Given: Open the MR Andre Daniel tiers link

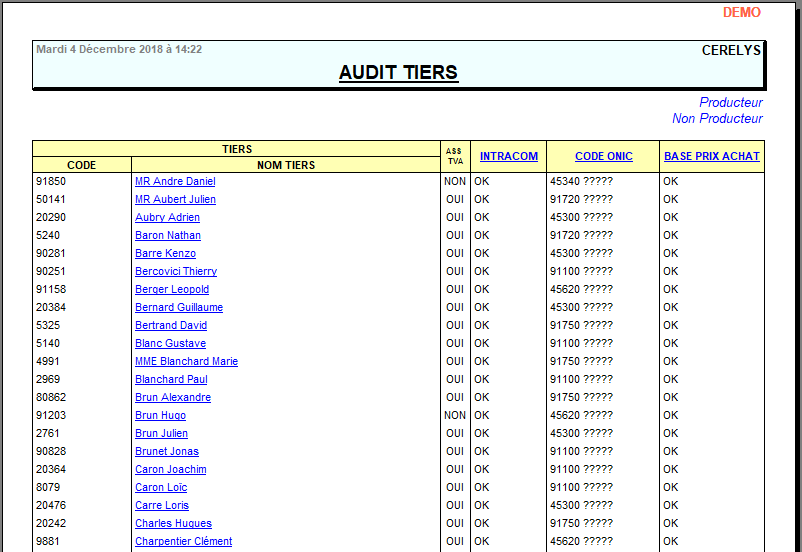Looking at the screenshot, I should point(175,182).
